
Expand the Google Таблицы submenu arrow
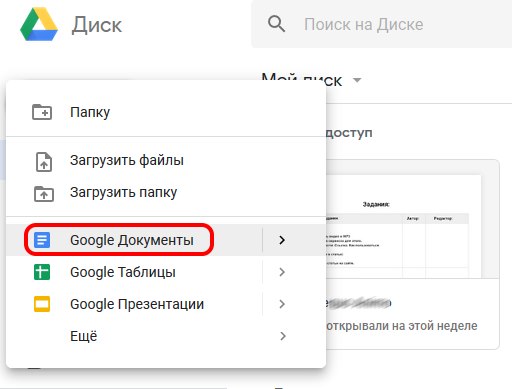pyautogui.click(x=282, y=272)
